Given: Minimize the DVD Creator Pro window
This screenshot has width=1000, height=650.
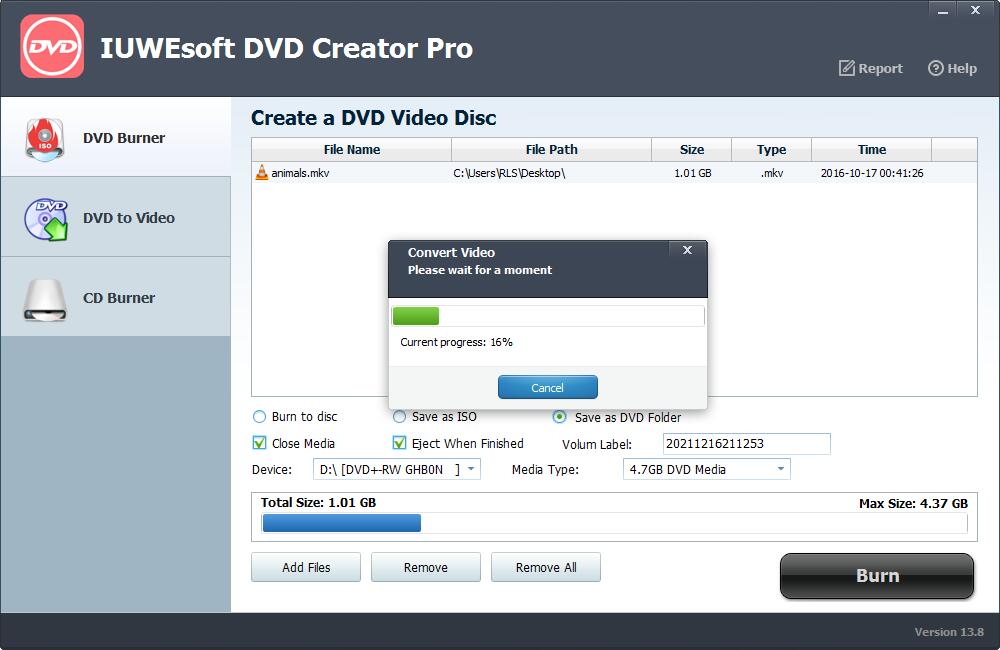Looking at the screenshot, I should click(943, 11).
